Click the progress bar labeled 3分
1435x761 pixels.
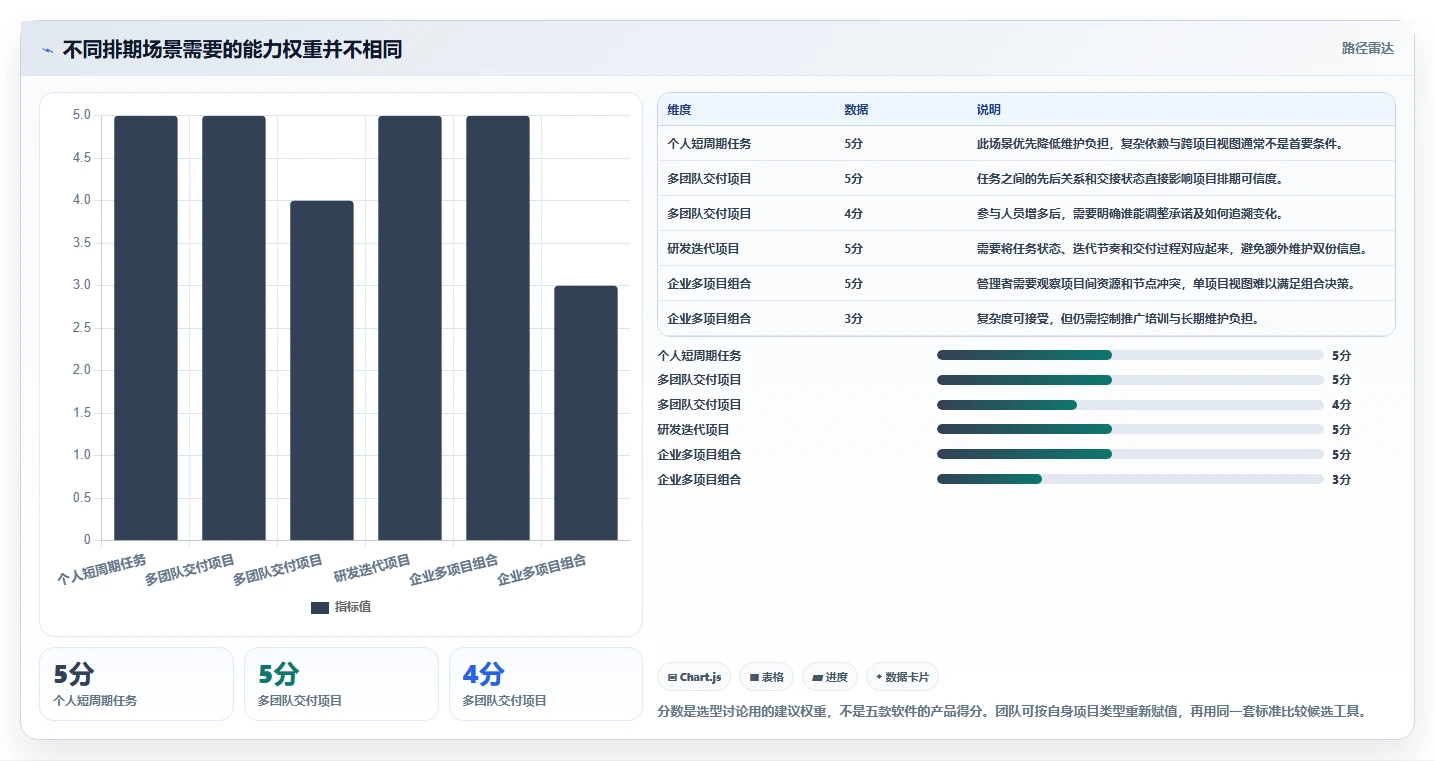click(1130, 480)
